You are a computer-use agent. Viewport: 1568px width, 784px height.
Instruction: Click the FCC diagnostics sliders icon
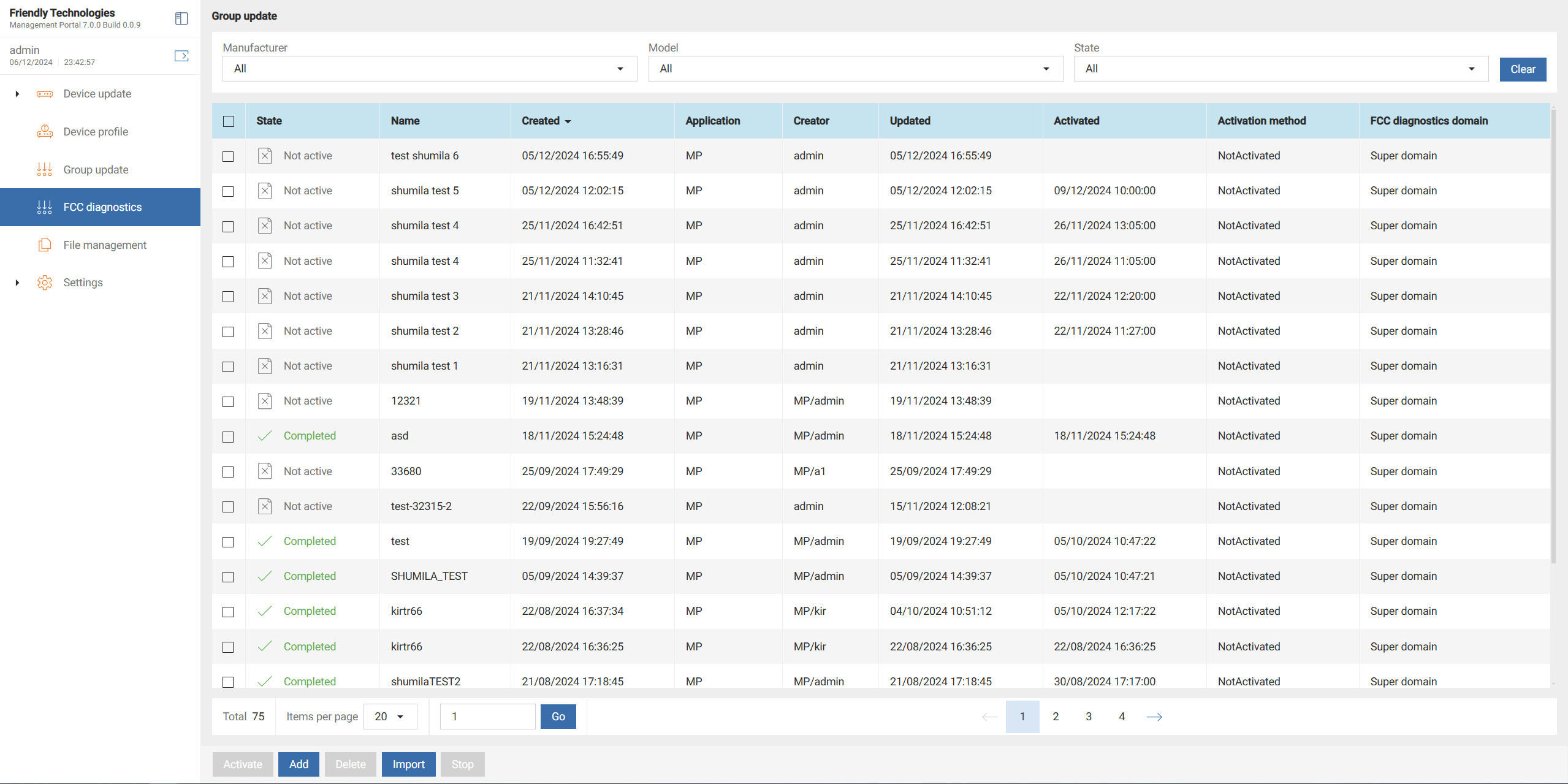(x=45, y=207)
